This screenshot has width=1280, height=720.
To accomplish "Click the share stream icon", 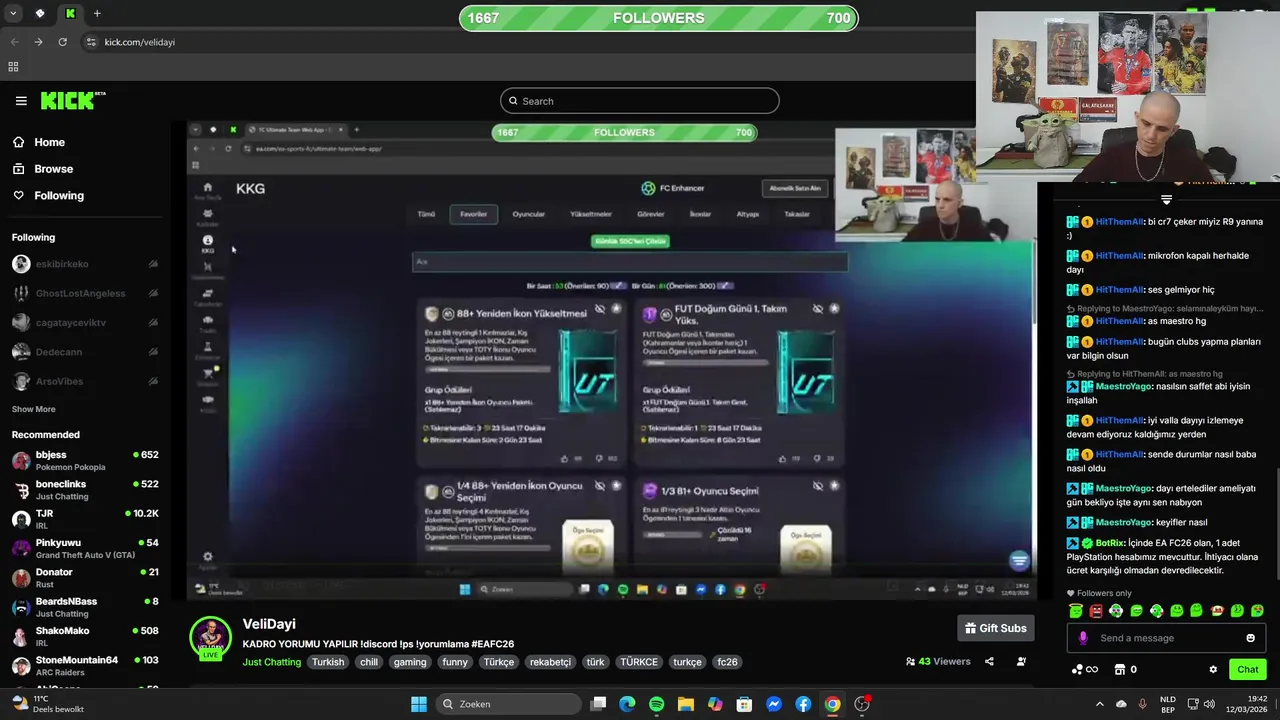I will [x=989, y=661].
